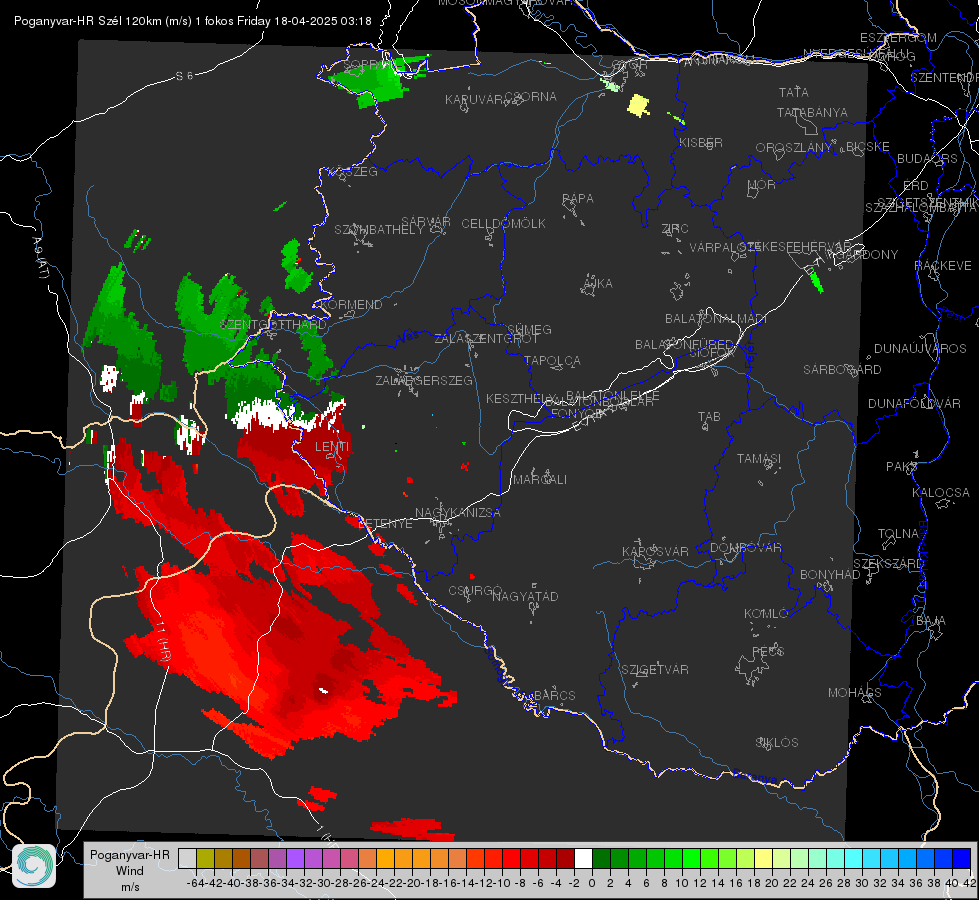Click the PÉCS city label

(768, 651)
